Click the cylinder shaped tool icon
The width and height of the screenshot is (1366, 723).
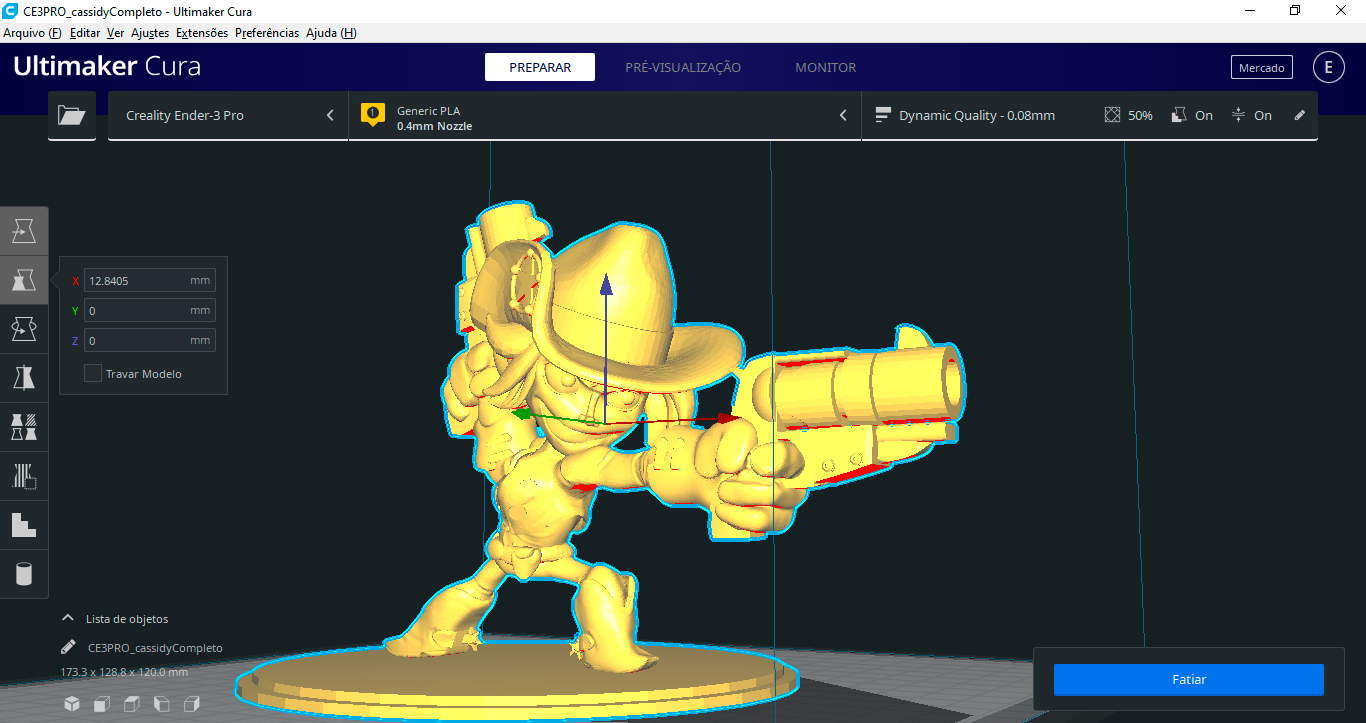24,574
